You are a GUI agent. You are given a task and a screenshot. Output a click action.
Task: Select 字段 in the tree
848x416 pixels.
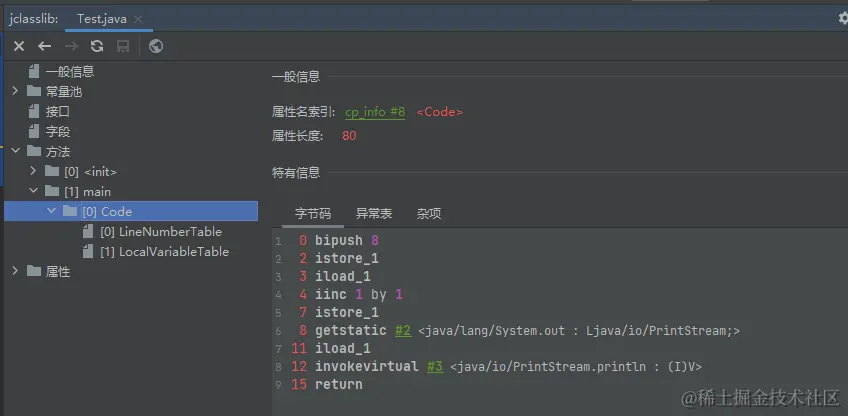pyautogui.click(x=58, y=131)
